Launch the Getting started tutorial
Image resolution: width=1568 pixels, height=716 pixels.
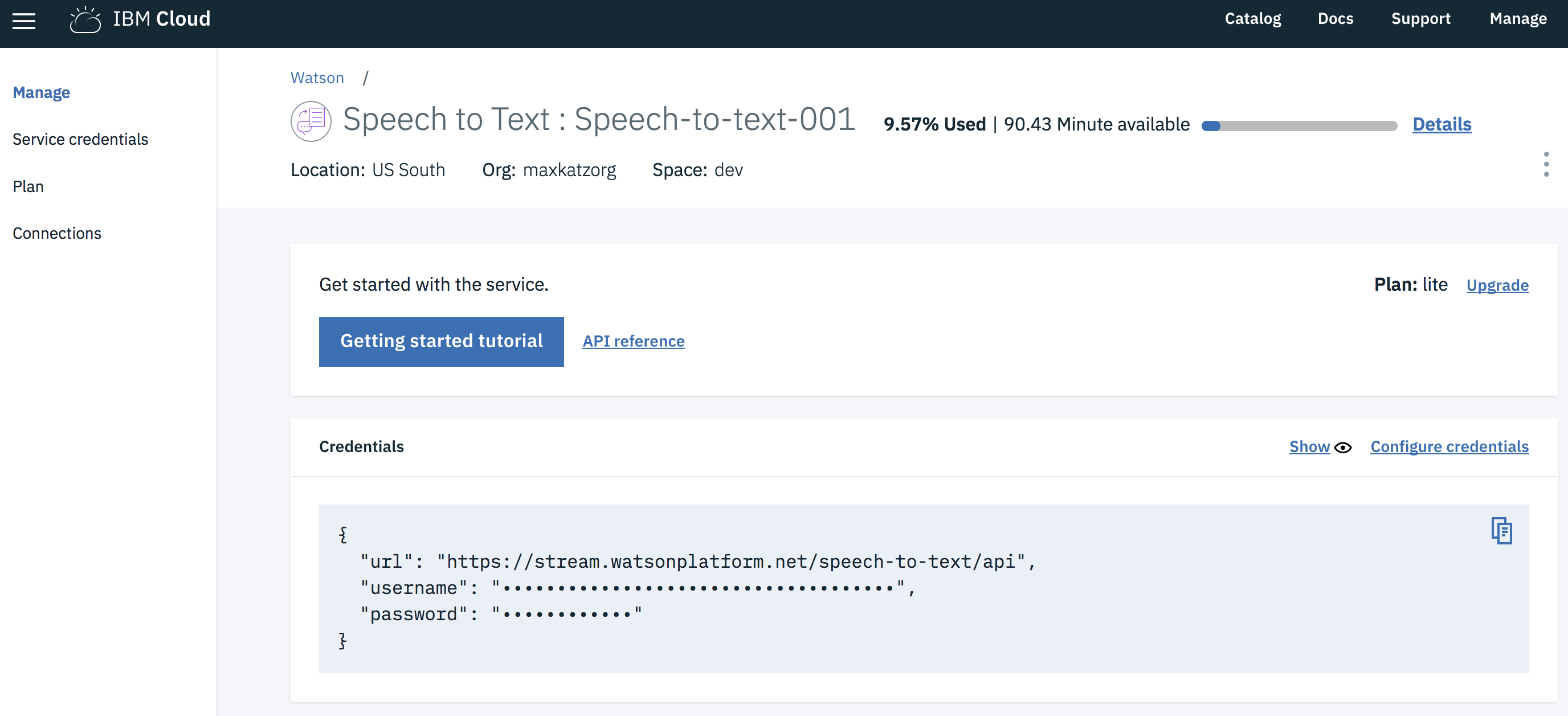[442, 341]
